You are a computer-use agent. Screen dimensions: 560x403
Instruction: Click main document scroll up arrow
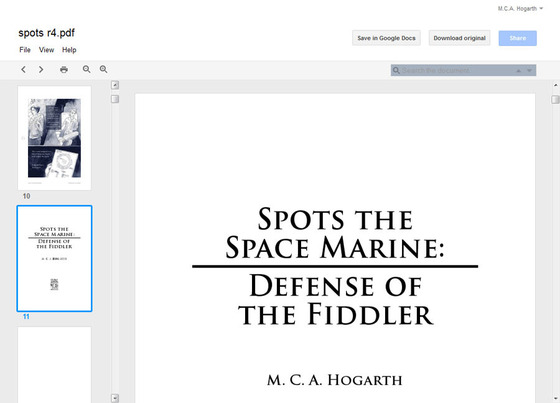(x=555, y=85)
